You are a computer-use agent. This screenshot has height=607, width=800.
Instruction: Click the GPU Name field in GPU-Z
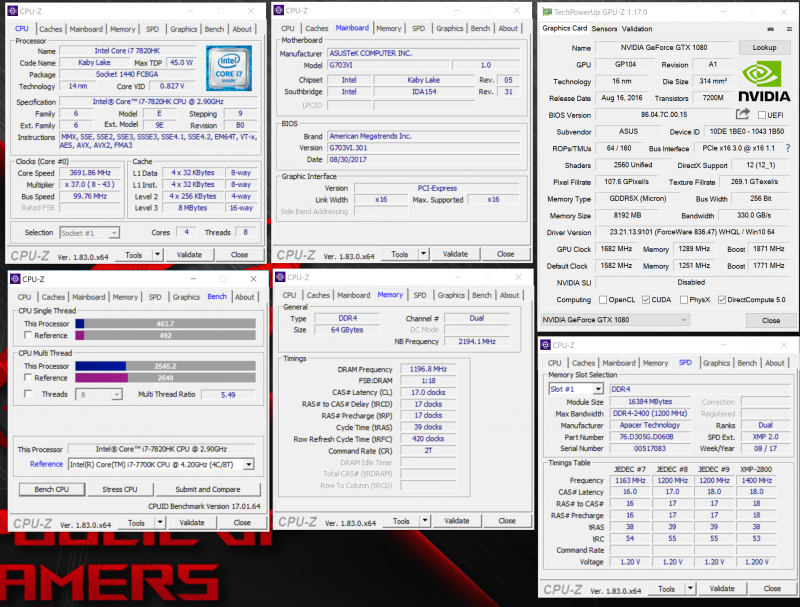click(x=664, y=47)
